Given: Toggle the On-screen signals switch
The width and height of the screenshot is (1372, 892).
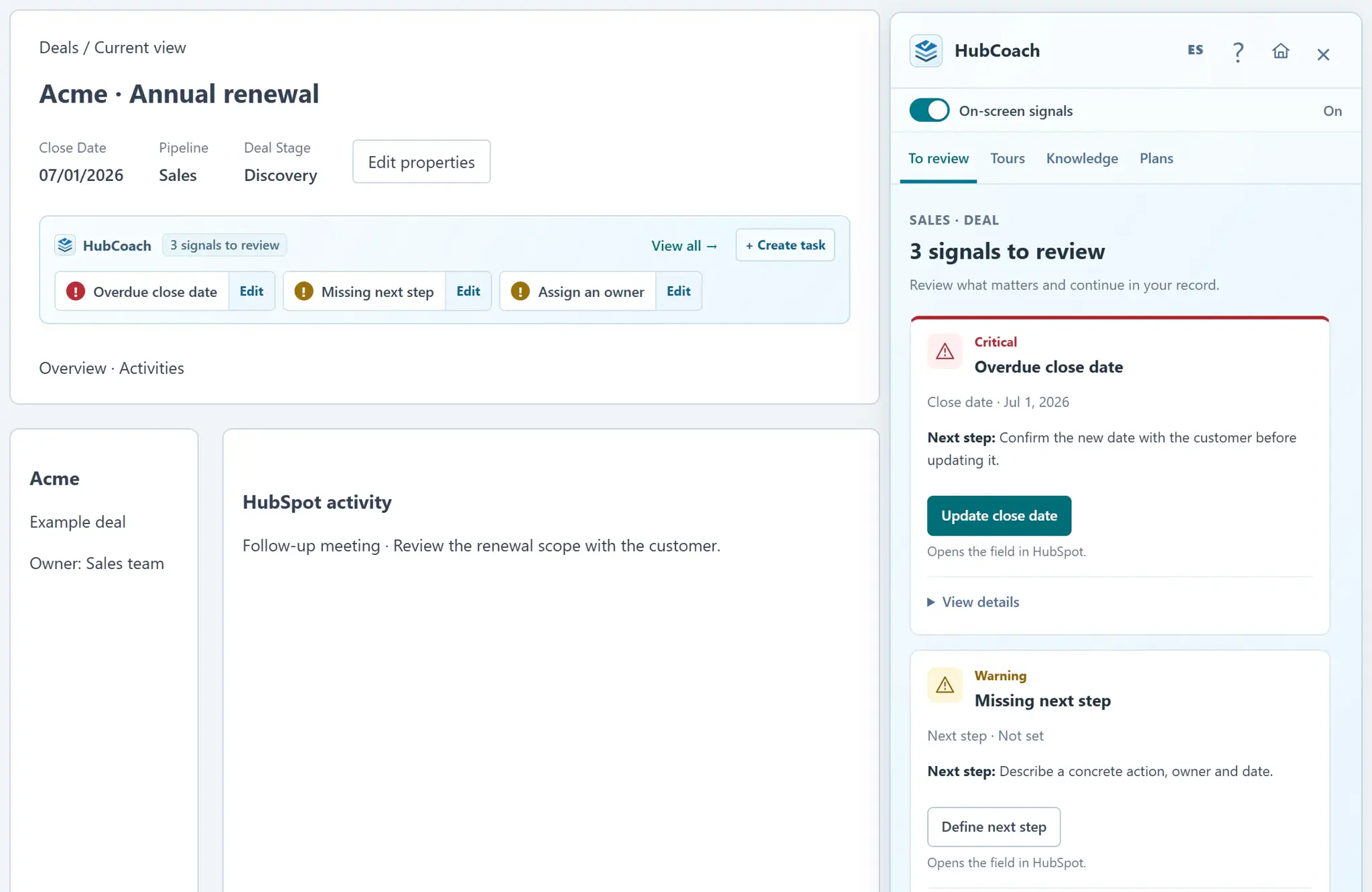Looking at the screenshot, I should (x=929, y=111).
